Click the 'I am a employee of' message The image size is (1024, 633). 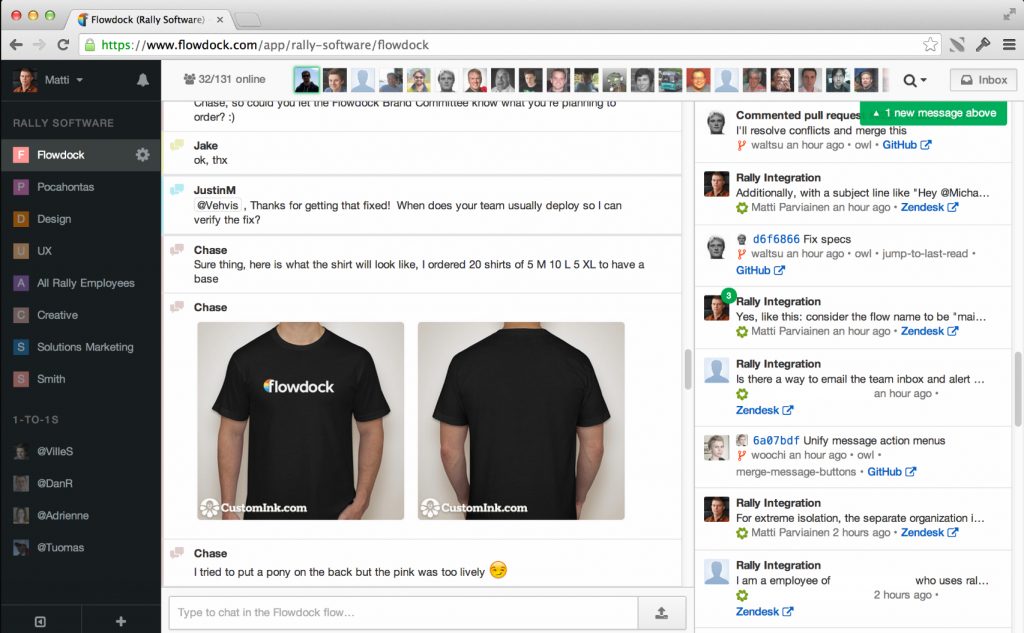pyautogui.click(x=862, y=580)
